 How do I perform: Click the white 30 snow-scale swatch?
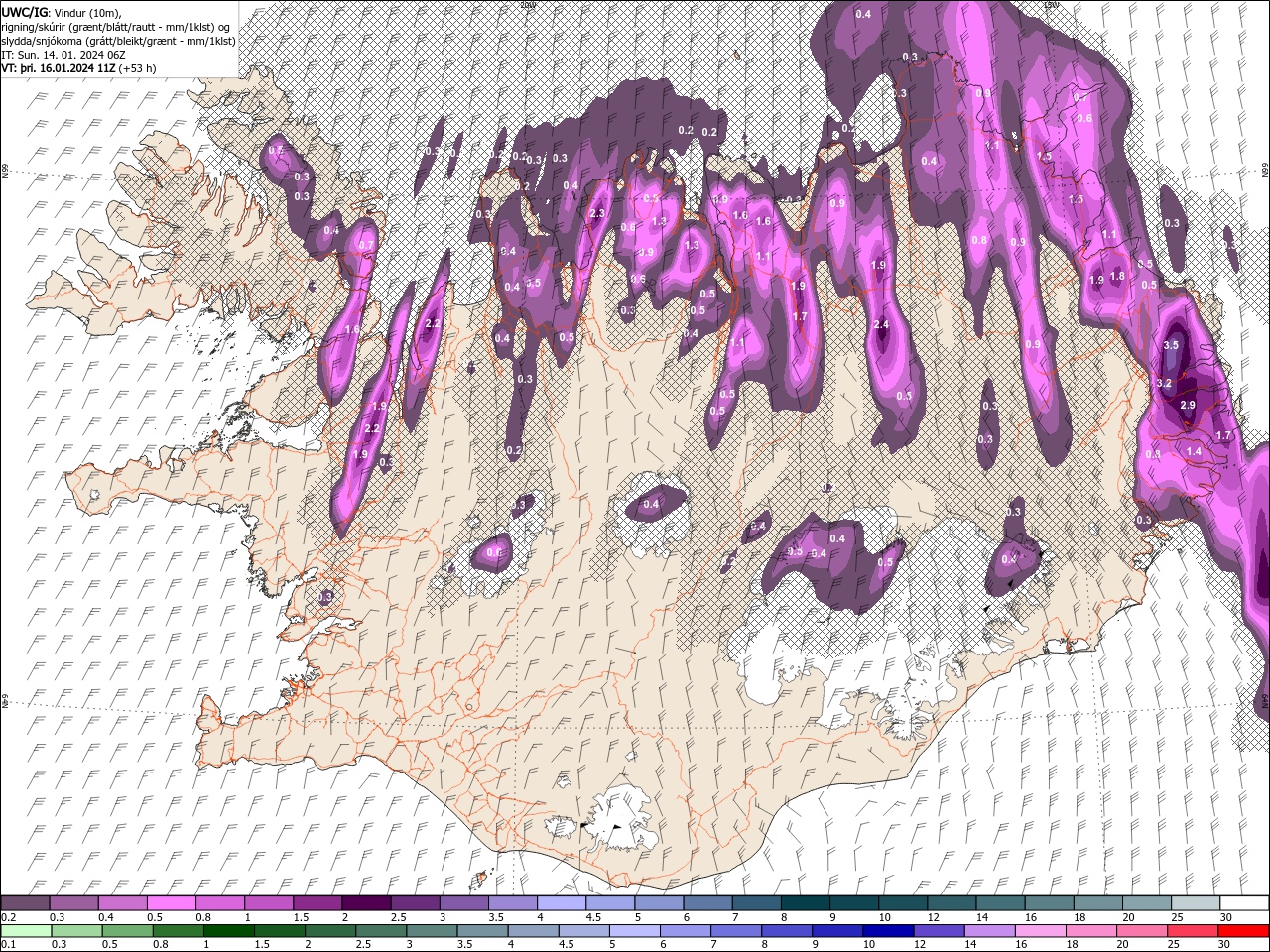[1244, 902]
